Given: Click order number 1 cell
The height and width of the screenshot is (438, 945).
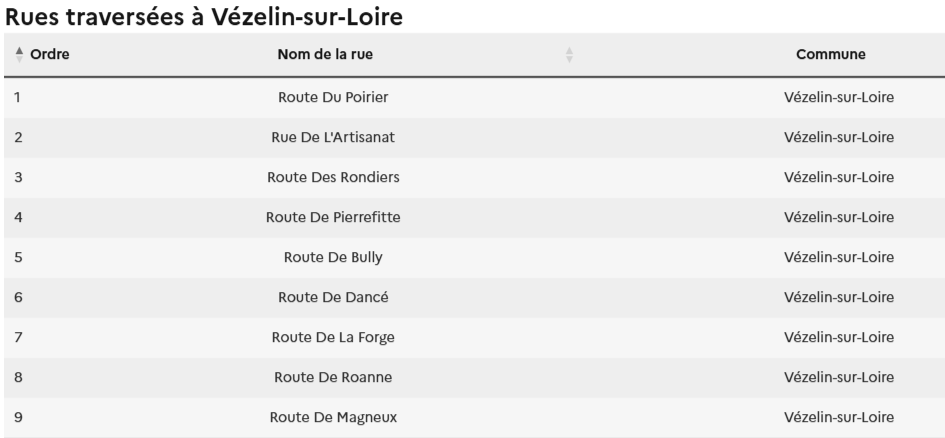Looking at the screenshot, I should (x=19, y=97).
